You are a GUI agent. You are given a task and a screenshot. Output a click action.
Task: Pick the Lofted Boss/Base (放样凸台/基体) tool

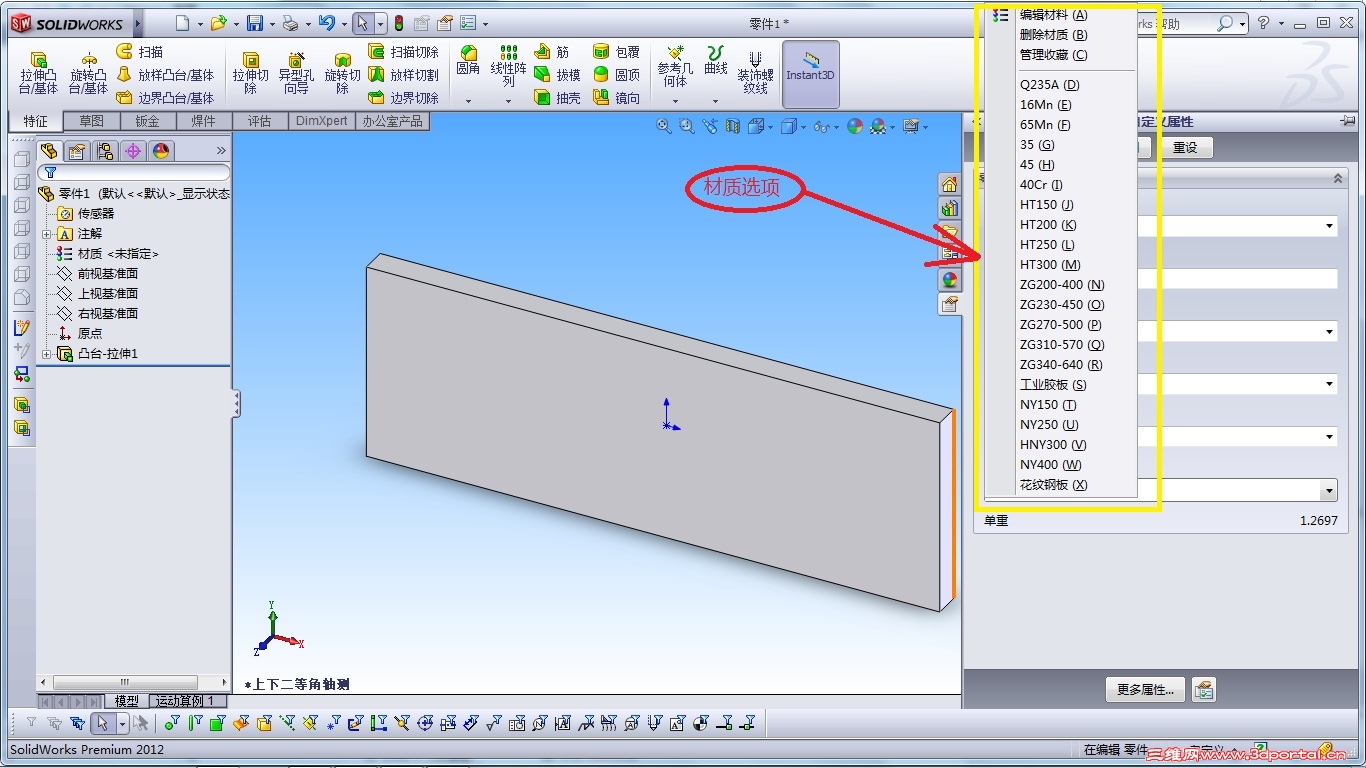point(165,75)
